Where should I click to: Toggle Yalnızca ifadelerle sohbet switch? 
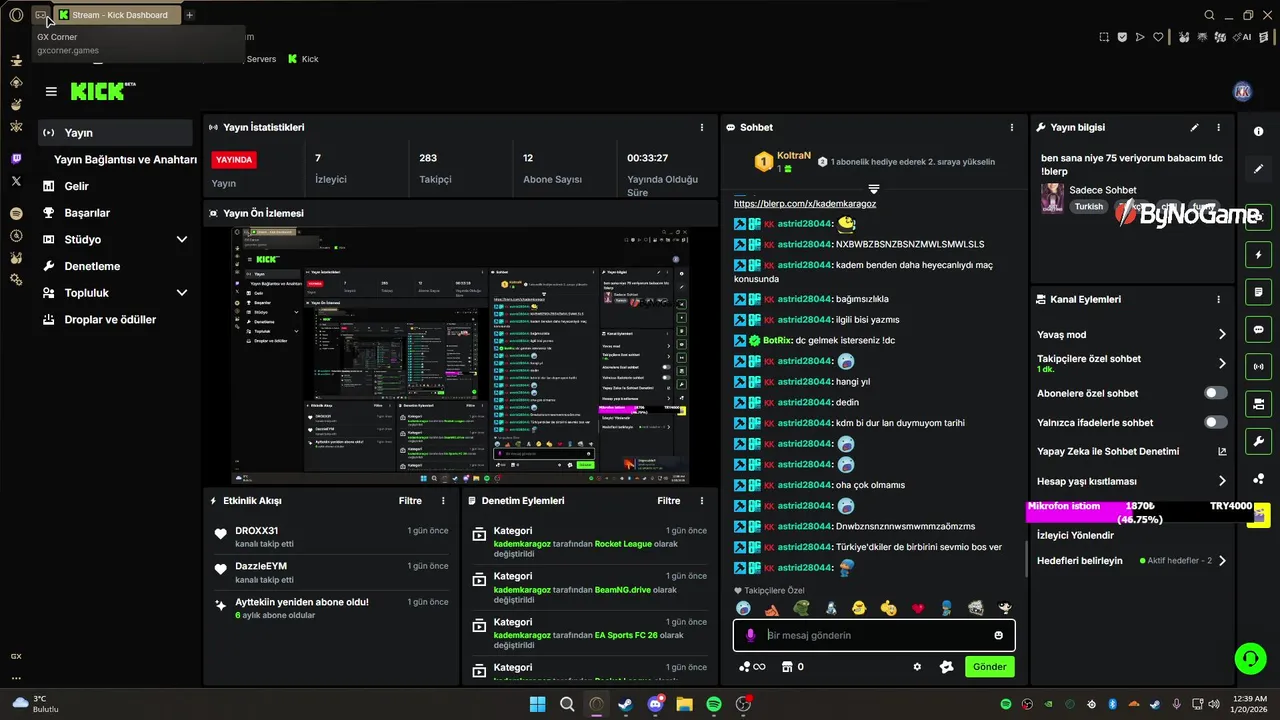(1216, 422)
